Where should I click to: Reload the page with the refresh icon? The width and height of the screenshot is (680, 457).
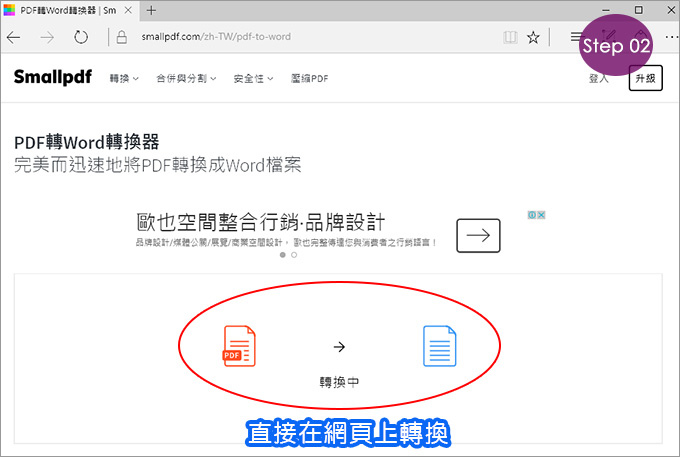(81, 37)
